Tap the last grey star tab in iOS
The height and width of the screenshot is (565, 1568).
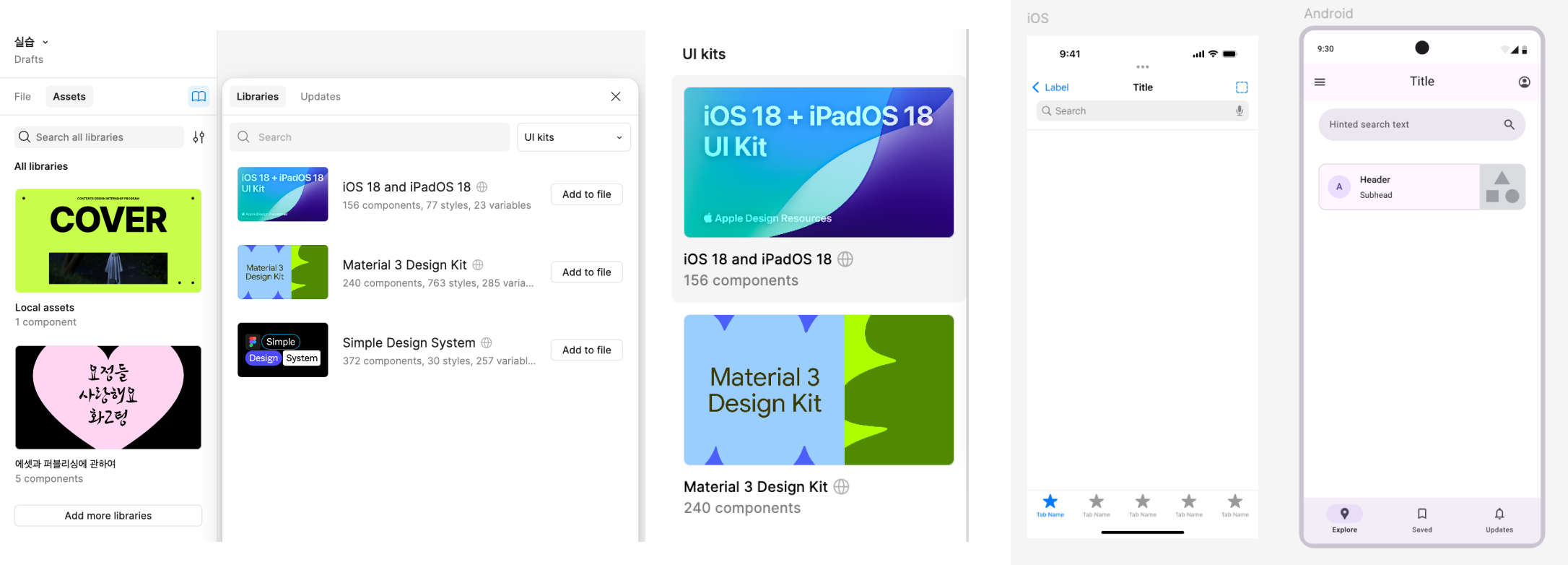(1234, 504)
